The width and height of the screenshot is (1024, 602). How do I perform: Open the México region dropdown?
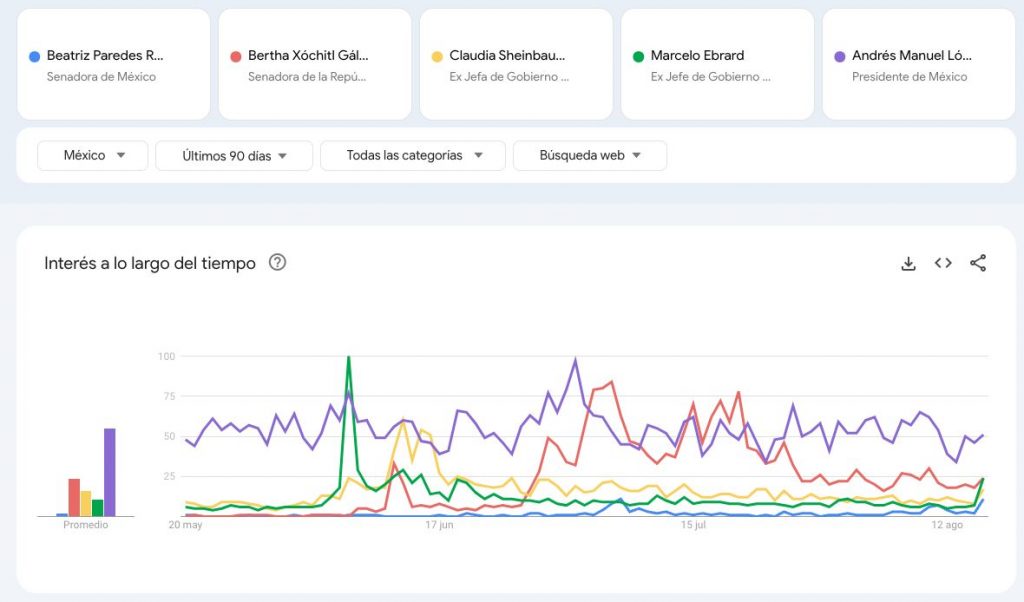click(93, 156)
